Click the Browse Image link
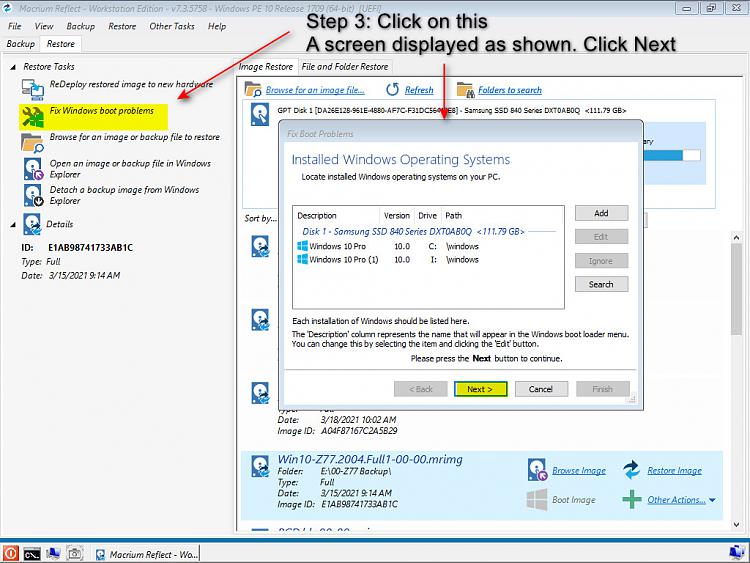This screenshot has width=750, height=563. pyautogui.click(x=579, y=471)
